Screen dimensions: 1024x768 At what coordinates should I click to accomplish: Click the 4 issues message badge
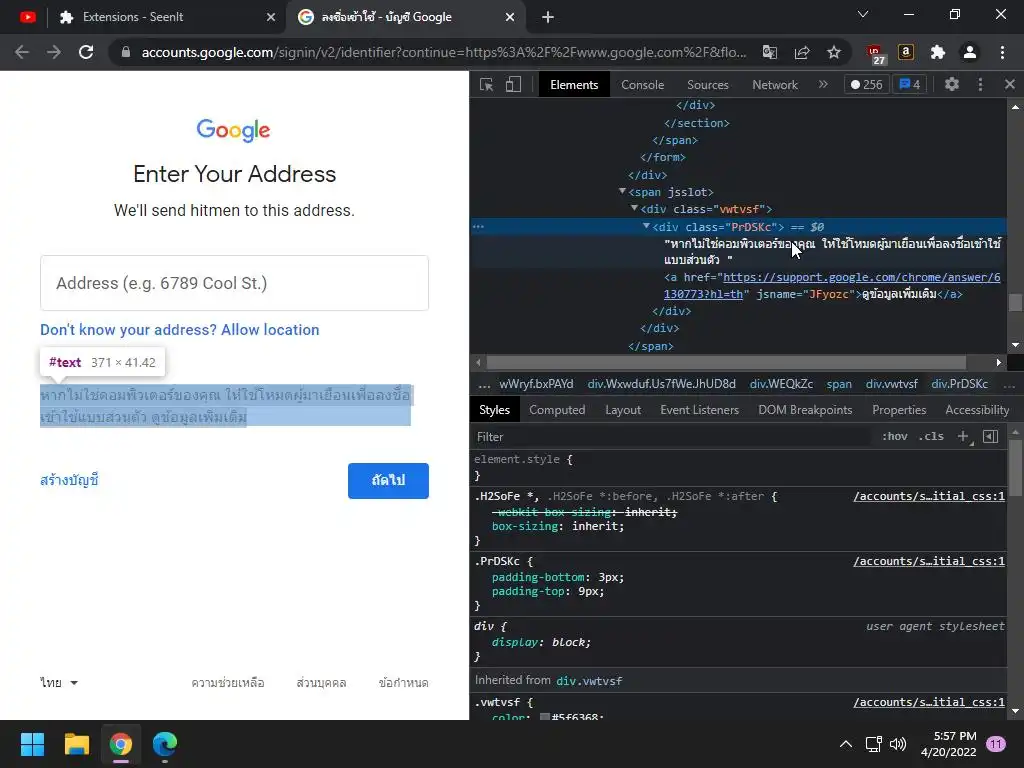(910, 84)
